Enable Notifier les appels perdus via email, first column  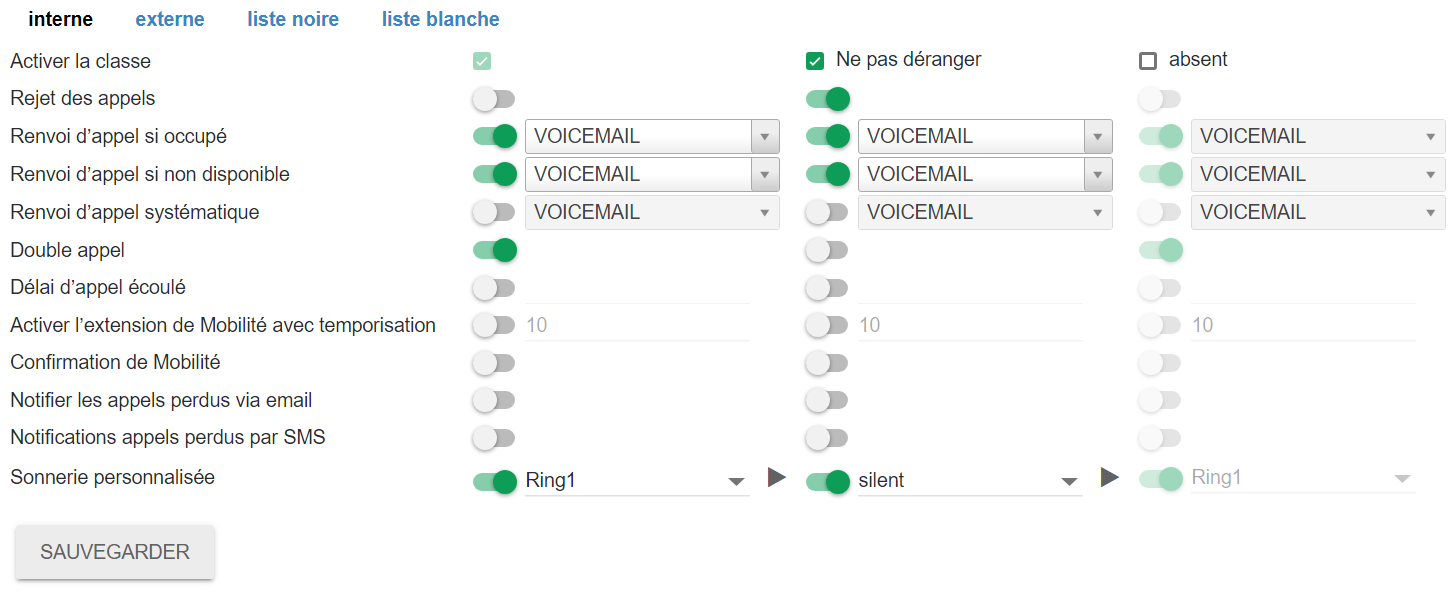pos(494,401)
